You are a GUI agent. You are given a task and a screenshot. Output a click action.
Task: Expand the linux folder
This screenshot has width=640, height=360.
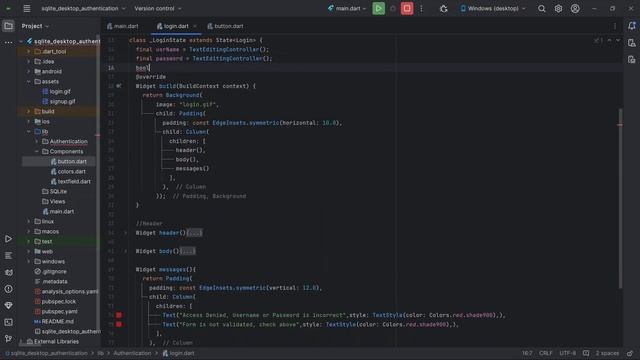(29, 222)
